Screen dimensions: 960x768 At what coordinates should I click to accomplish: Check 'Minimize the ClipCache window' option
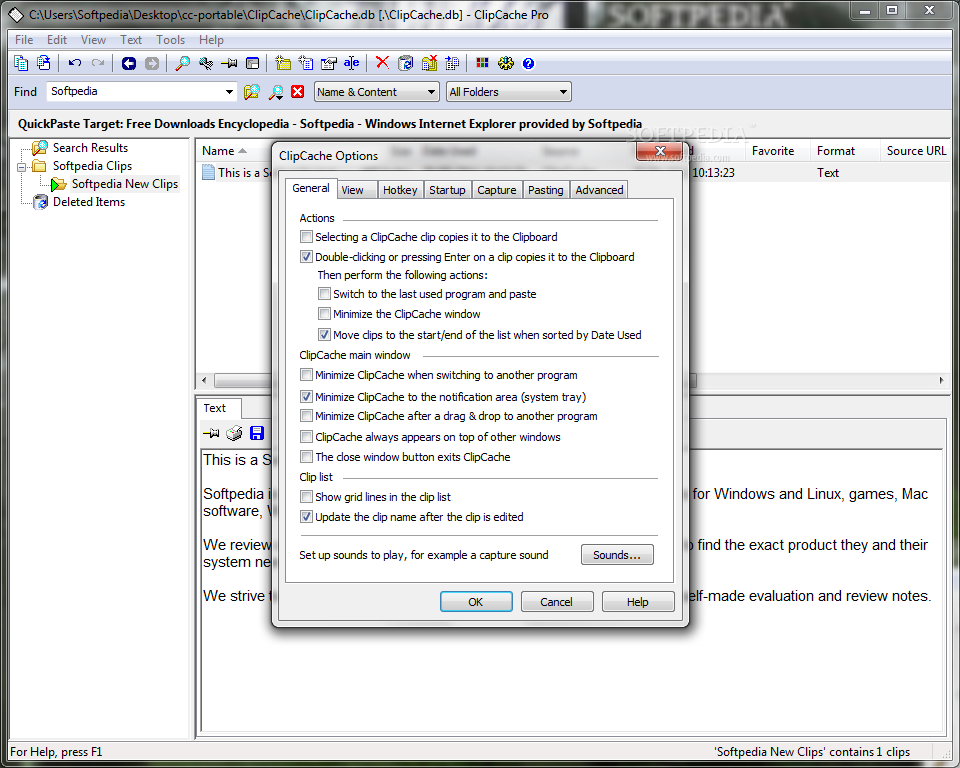point(324,314)
